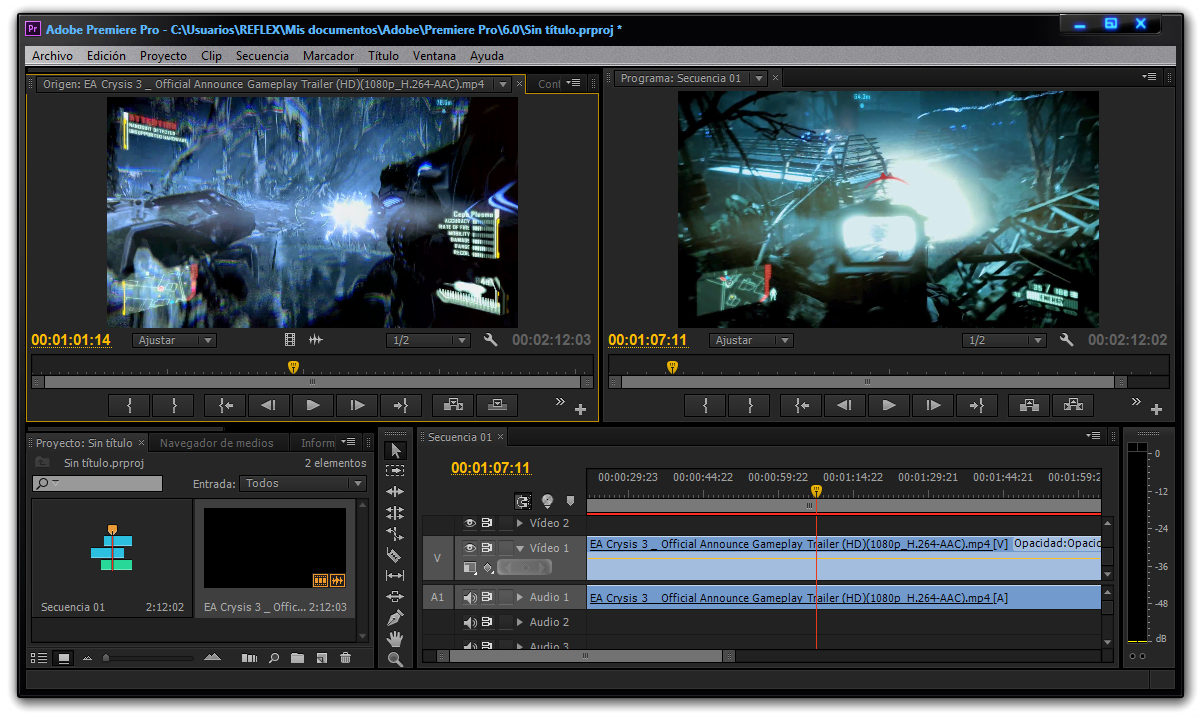The image size is (1201, 717).
Task: Open the Ventana menu
Action: (x=434, y=56)
